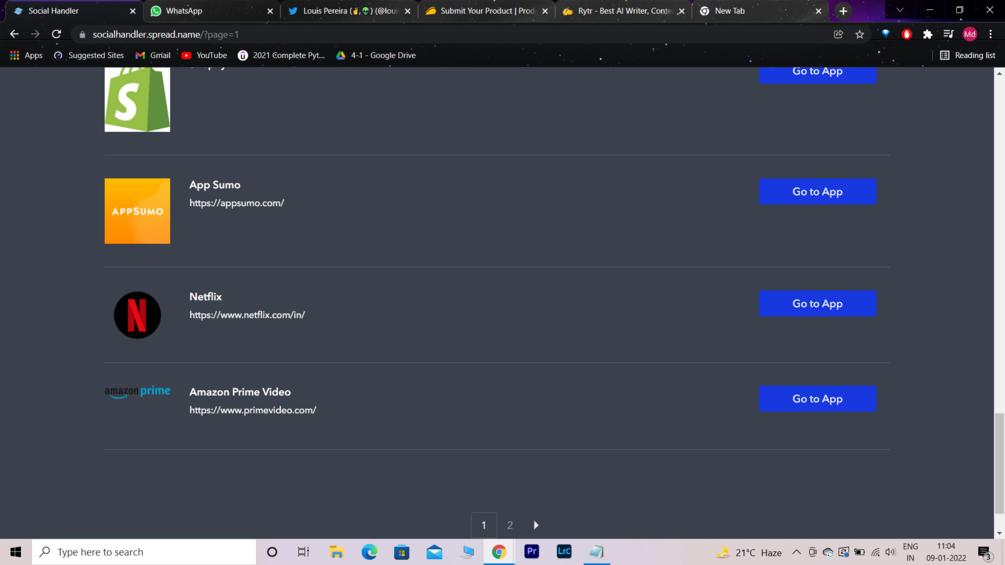The height and width of the screenshot is (565, 1005).
Task: Open Microsoft Store from taskbar
Action: (x=402, y=552)
